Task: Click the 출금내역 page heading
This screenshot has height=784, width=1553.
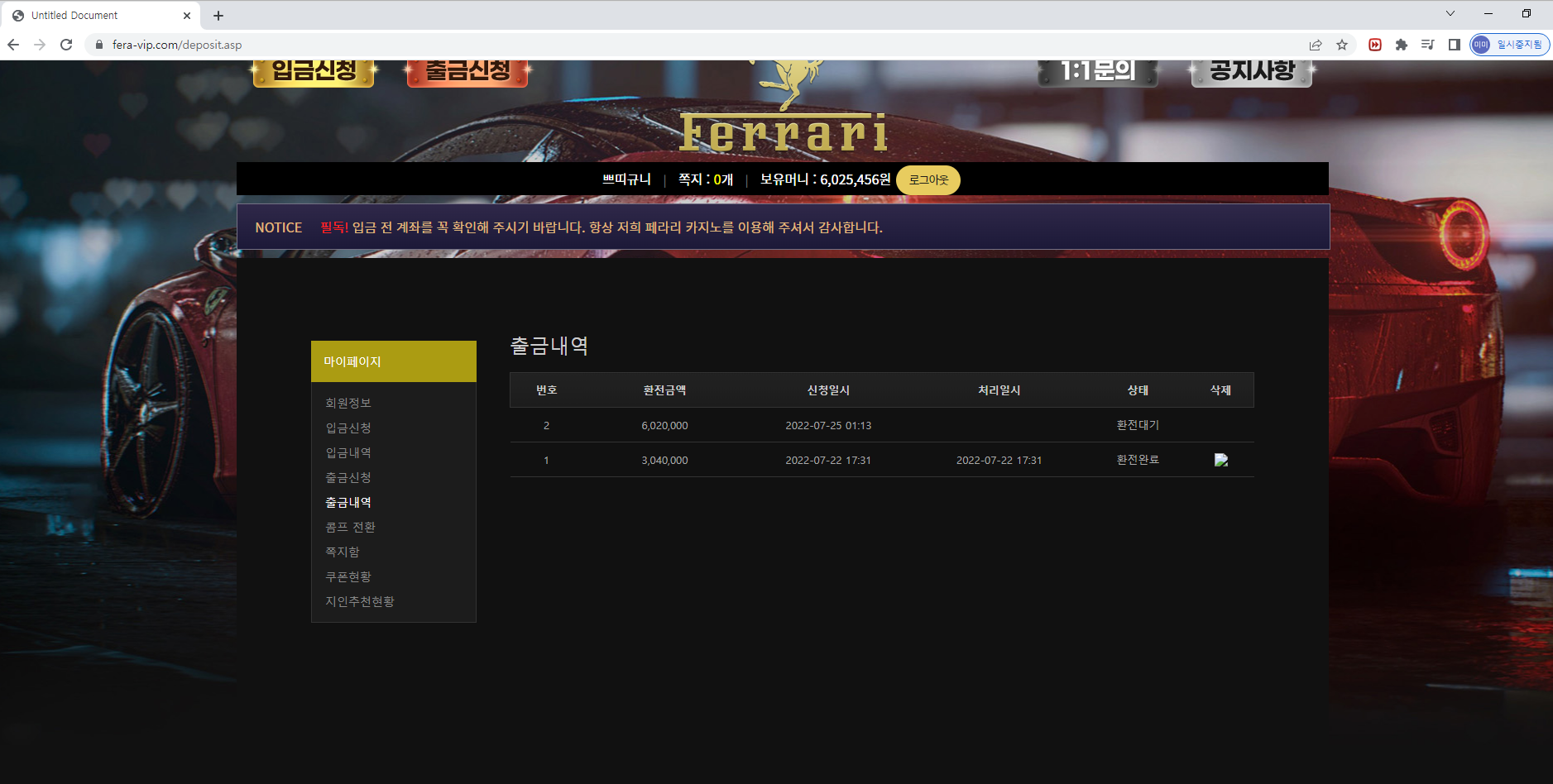Action: pos(549,346)
